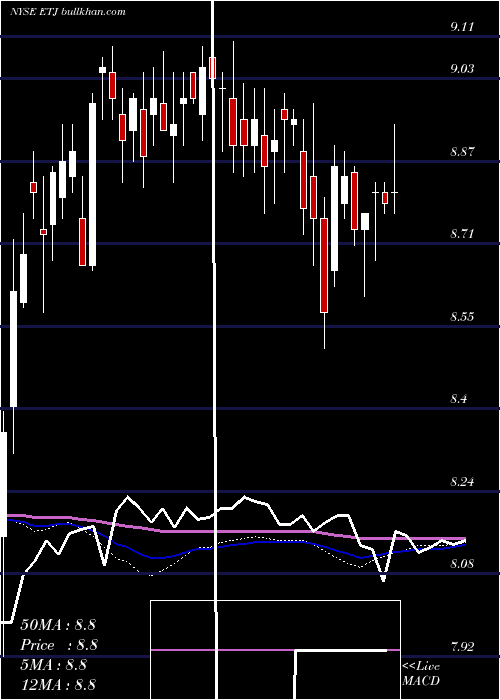Click the 8.4 price axis label

pyautogui.click(x=458, y=399)
